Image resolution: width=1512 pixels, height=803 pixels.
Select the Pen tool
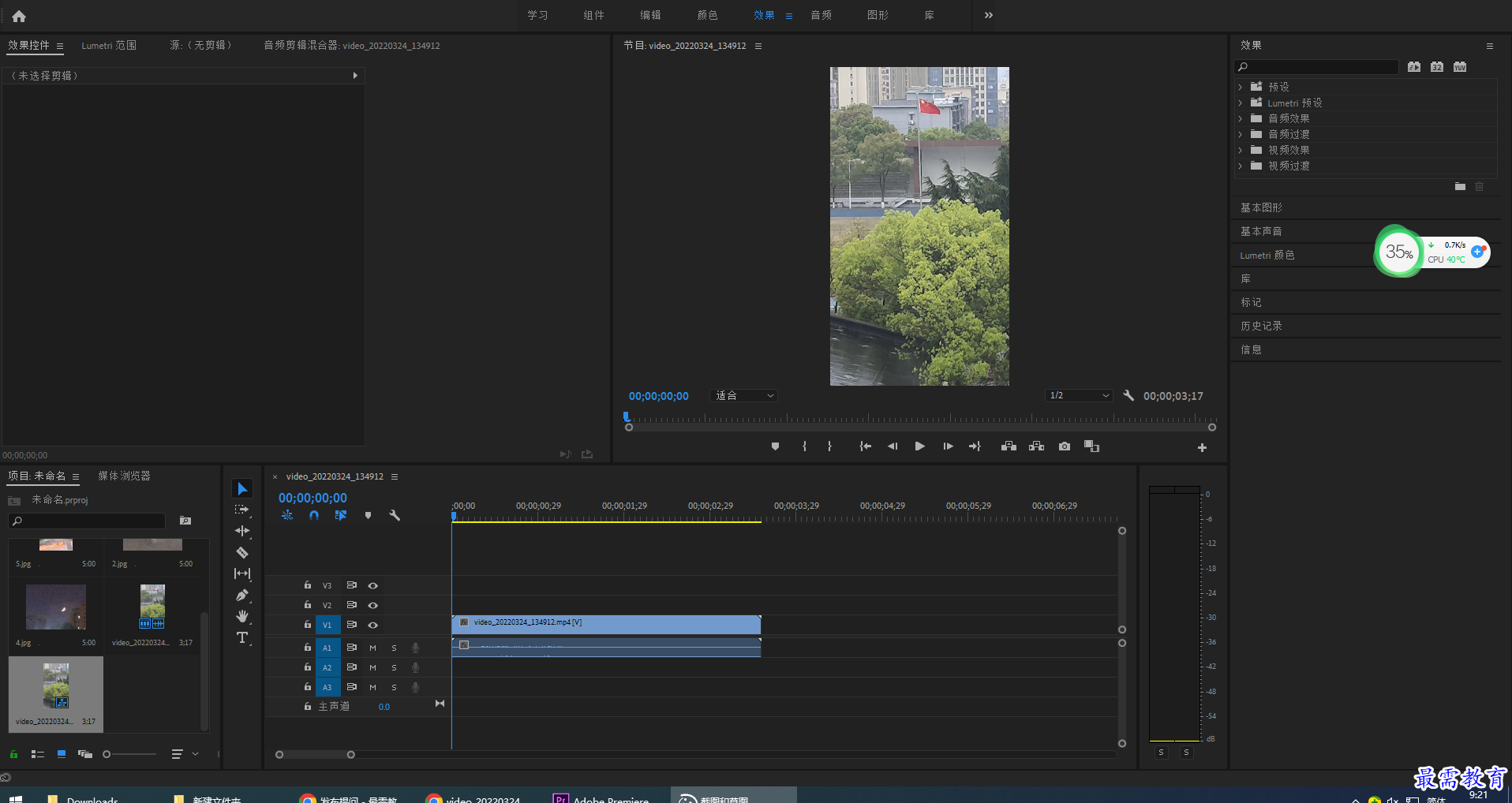click(242, 595)
